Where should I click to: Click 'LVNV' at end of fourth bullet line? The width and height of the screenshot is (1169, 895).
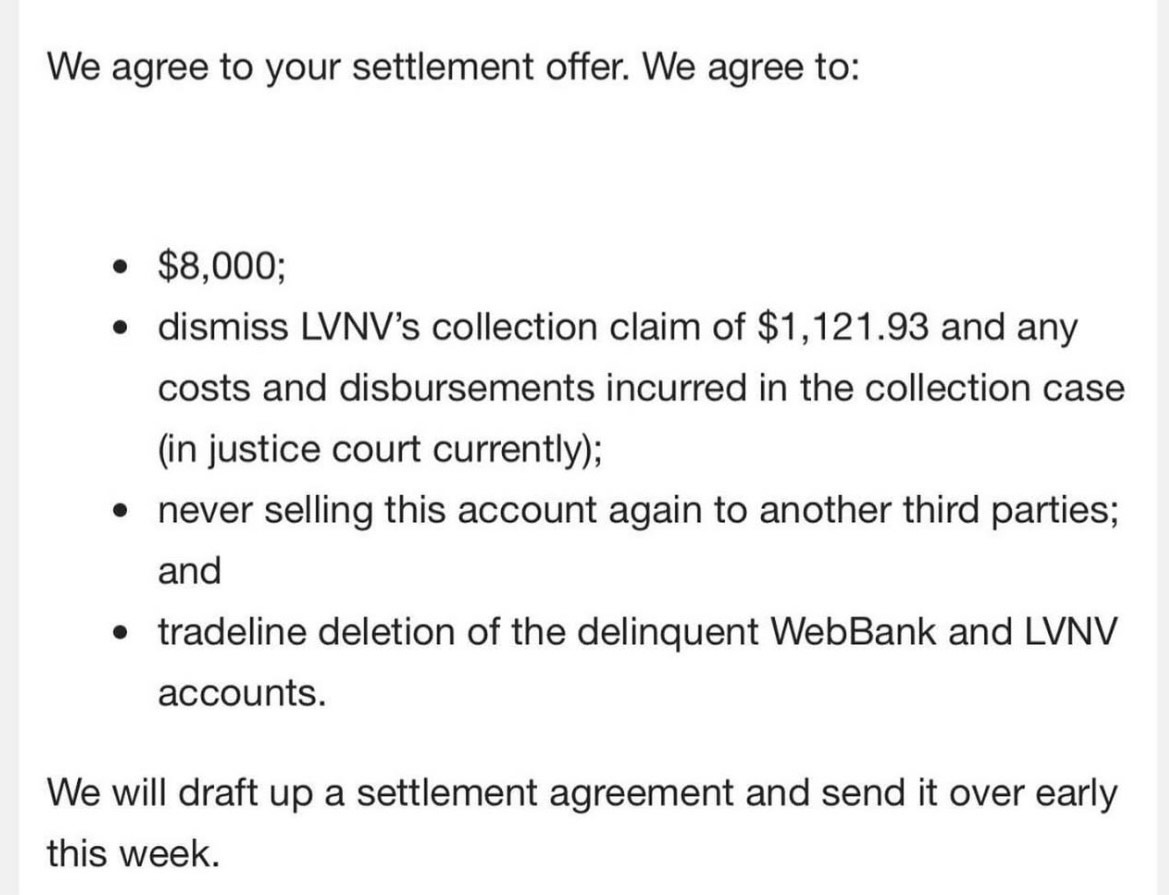point(1071,632)
